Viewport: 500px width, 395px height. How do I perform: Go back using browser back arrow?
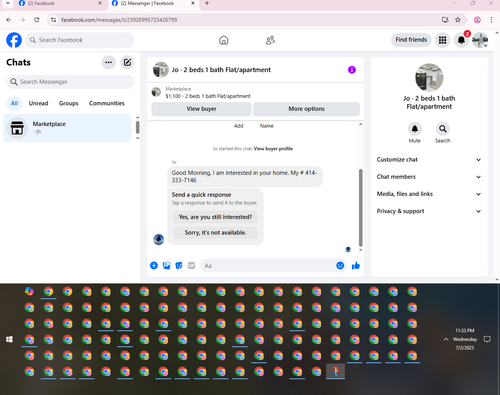tap(9, 20)
